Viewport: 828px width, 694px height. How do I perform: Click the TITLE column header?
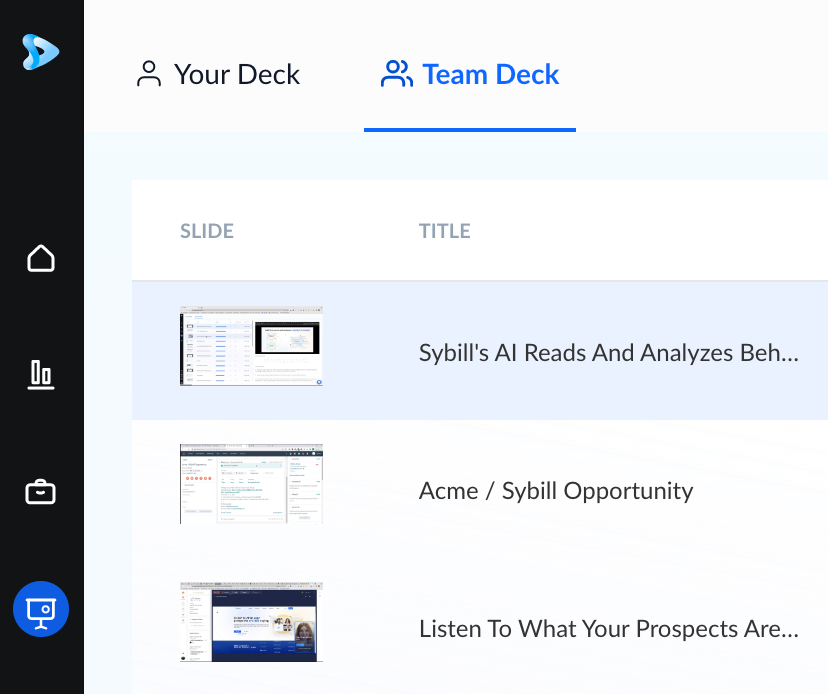pos(445,231)
